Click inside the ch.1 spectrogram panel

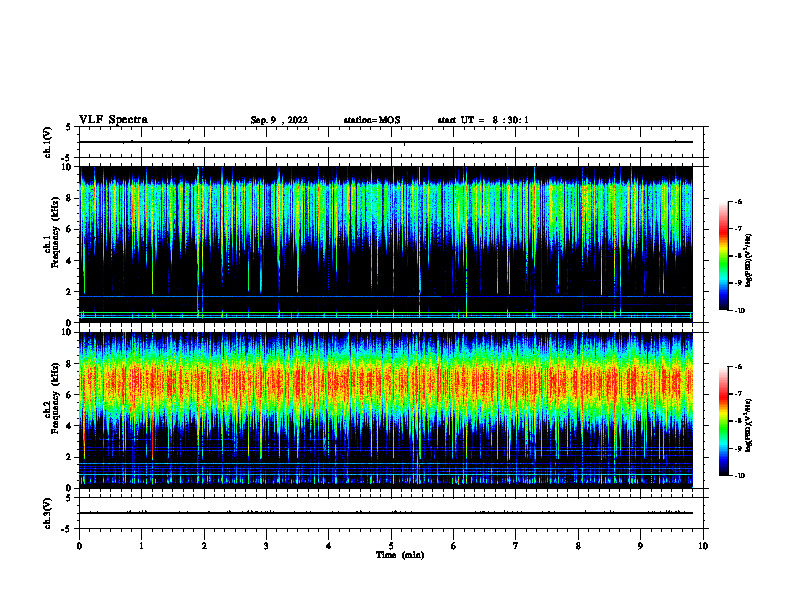click(386, 244)
